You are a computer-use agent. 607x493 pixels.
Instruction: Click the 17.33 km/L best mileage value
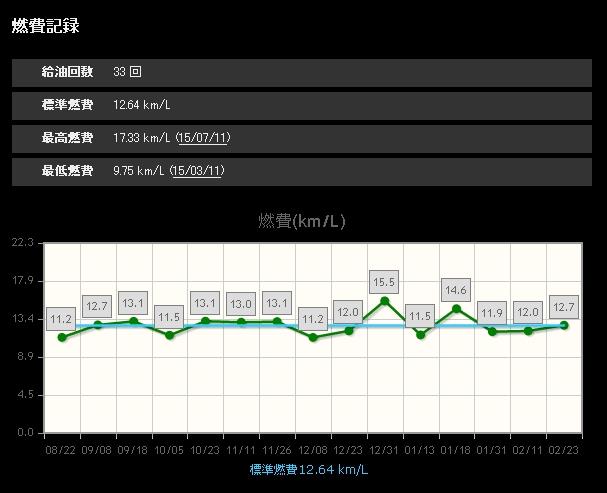(x=142, y=138)
